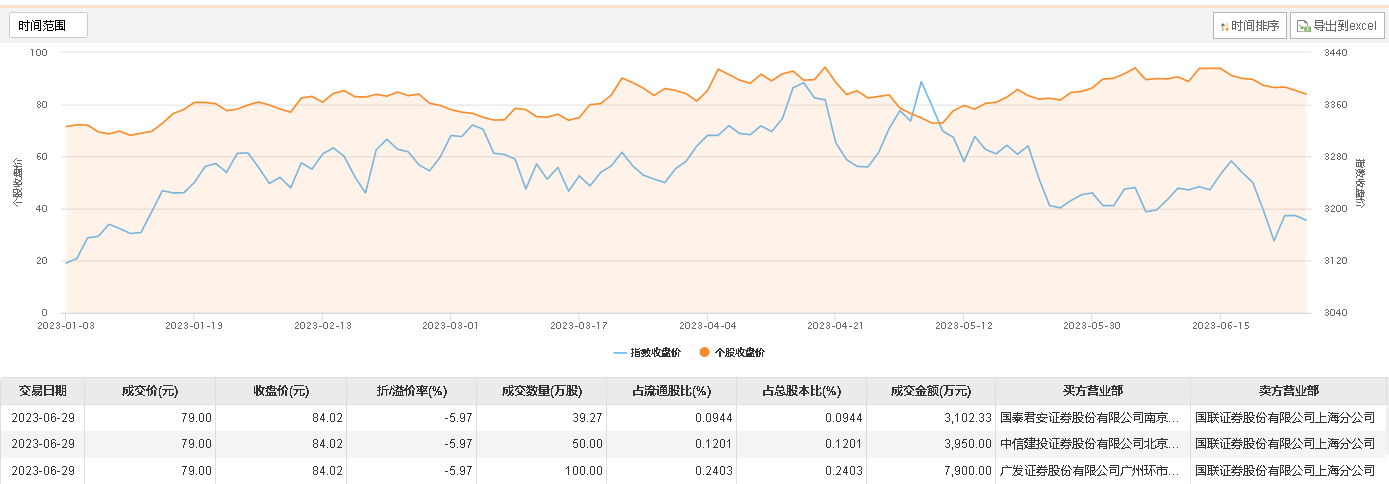Screen dimensions: 1389x484
Task: Click the 折/溢价率(%) column header
Action: coord(411,391)
